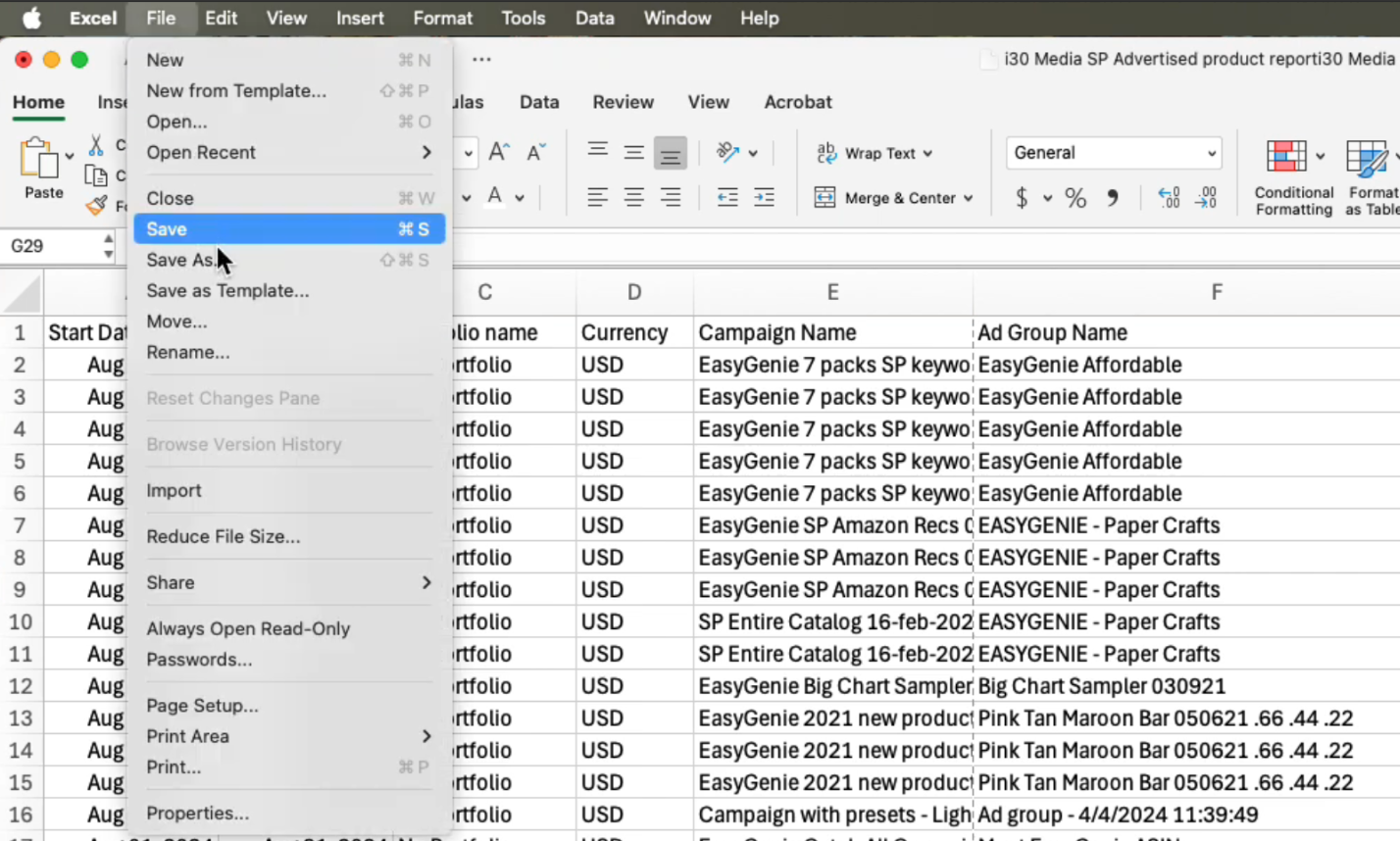Viewport: 1400px width, 841px height.
Task: Click the Select All corner triangle
Action: click(x=22, y=292)
